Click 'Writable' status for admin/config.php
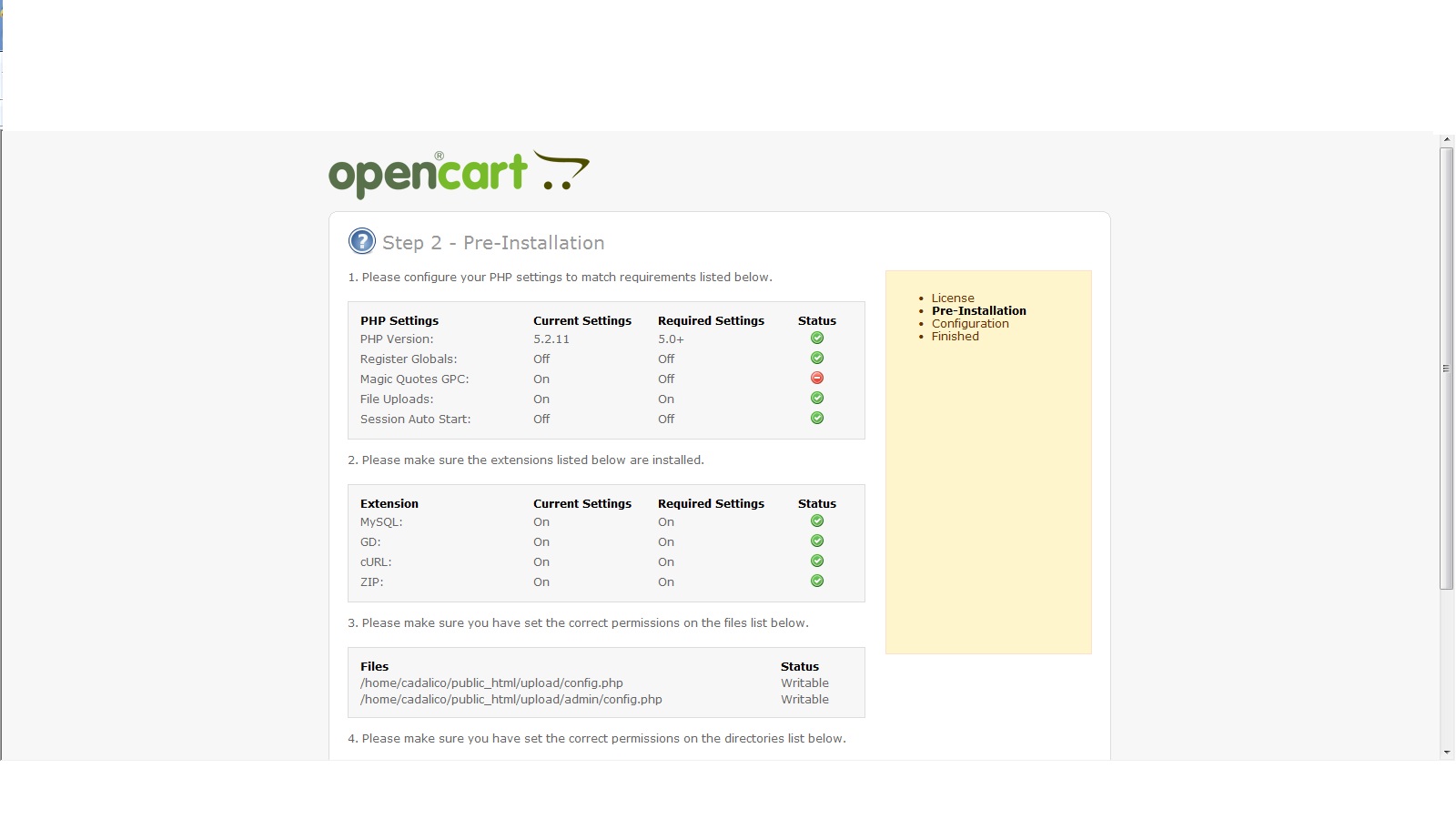Screen dimensions: 1456x819 click(804, 700)
